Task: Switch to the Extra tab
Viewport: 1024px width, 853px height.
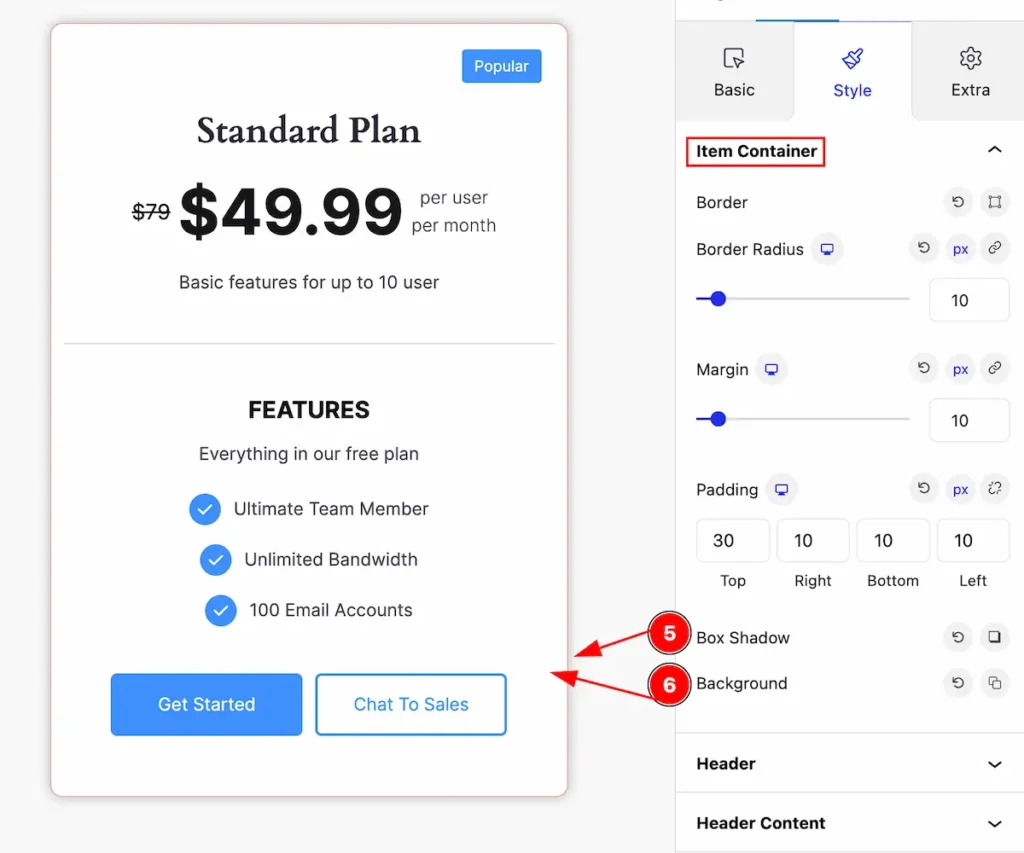Action: point(970,72)
